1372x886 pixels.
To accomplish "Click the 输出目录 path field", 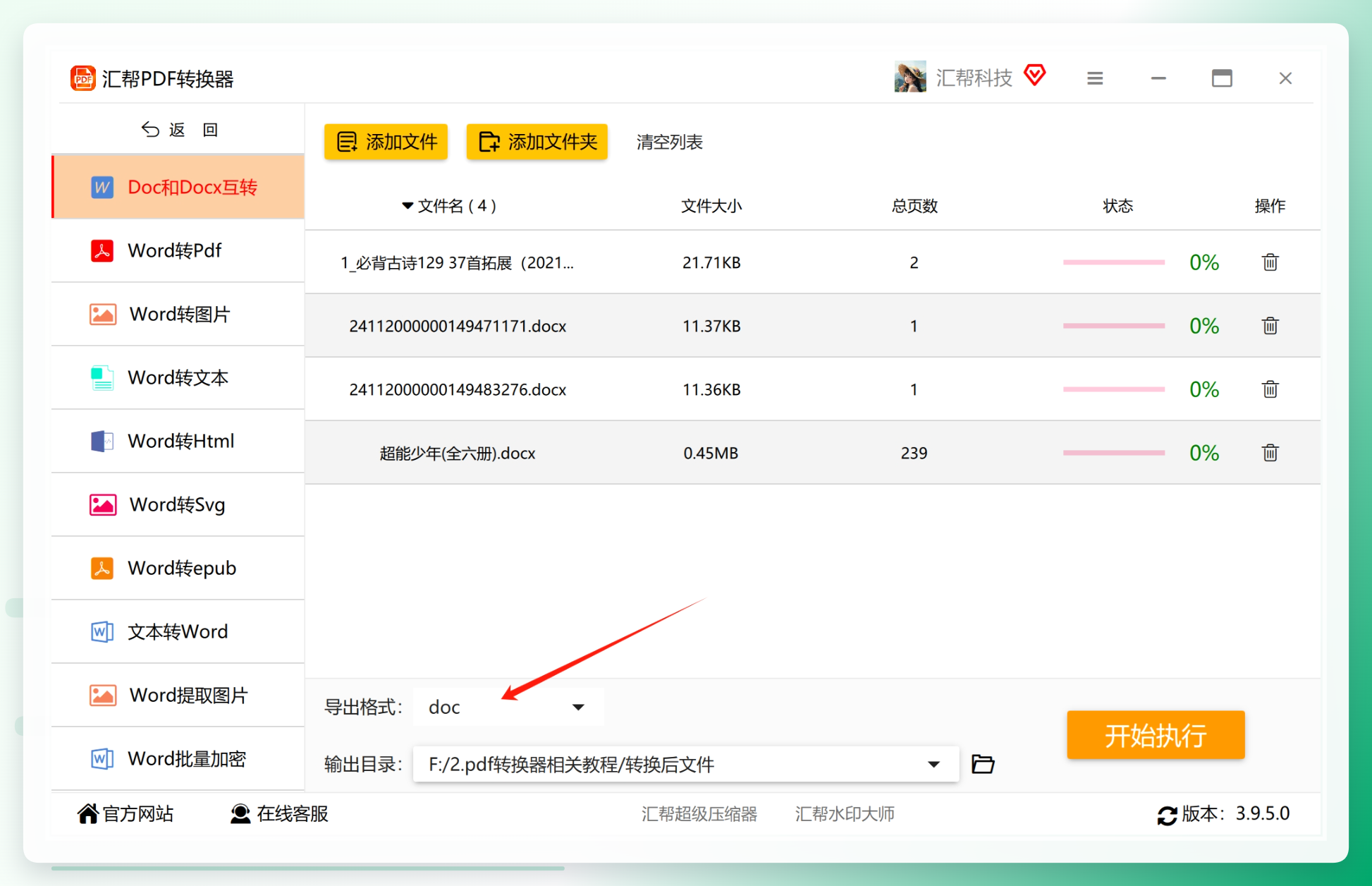I will [685, 764].
